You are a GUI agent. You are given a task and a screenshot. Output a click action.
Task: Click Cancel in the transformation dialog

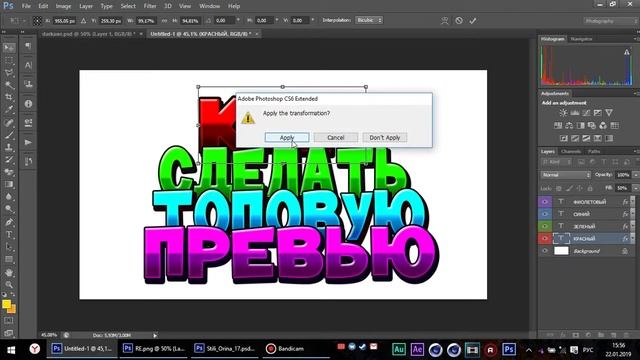(336, 138)
